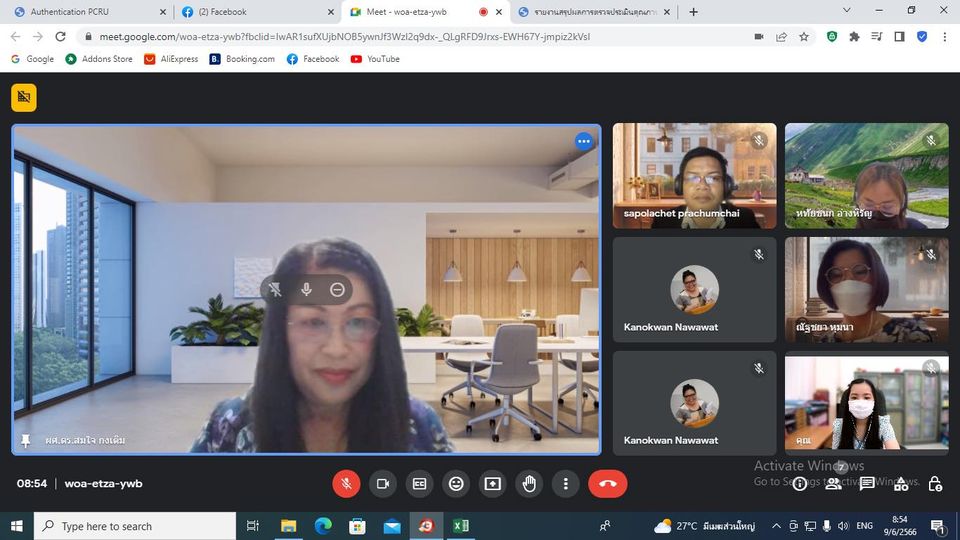Screen dimensions: 960x540
Task: Open the host controls lock icon
Action: (x=935, y=484)
